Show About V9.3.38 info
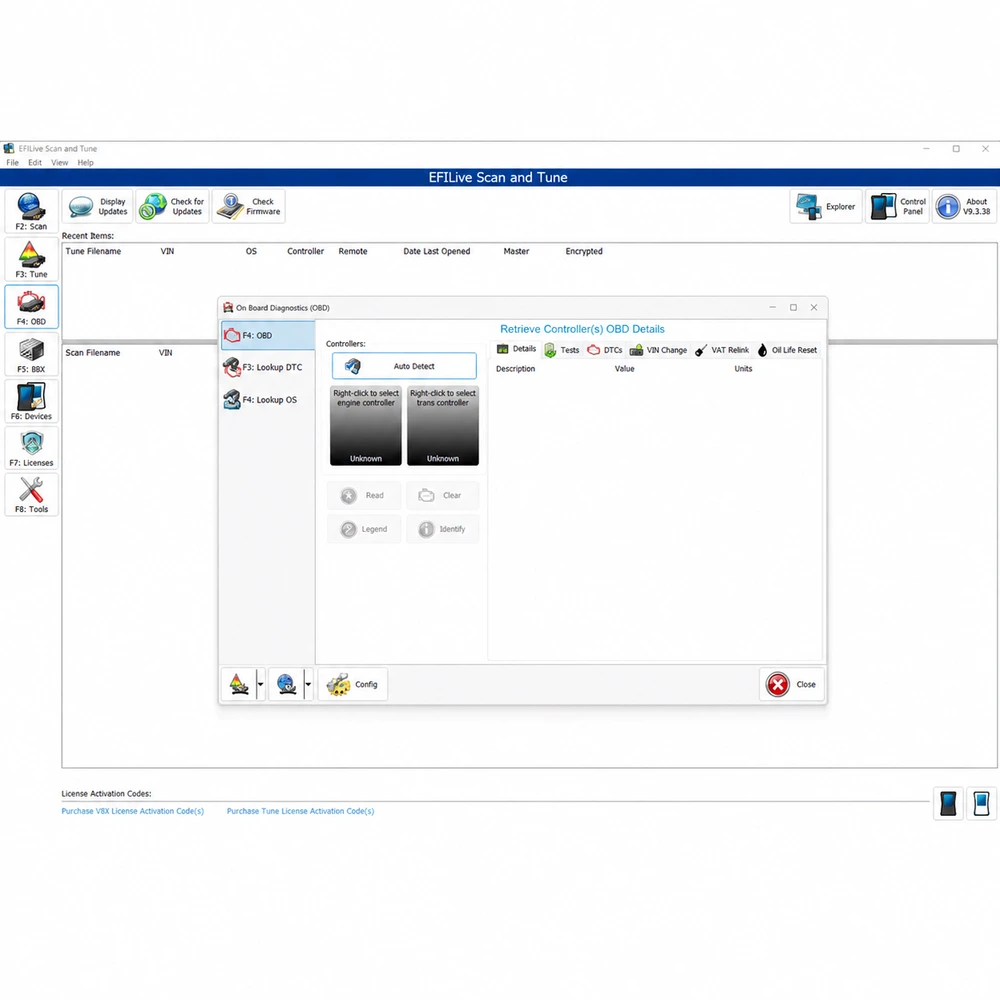This screenshot has height=1000, width=1000. (x=964, y=206)
